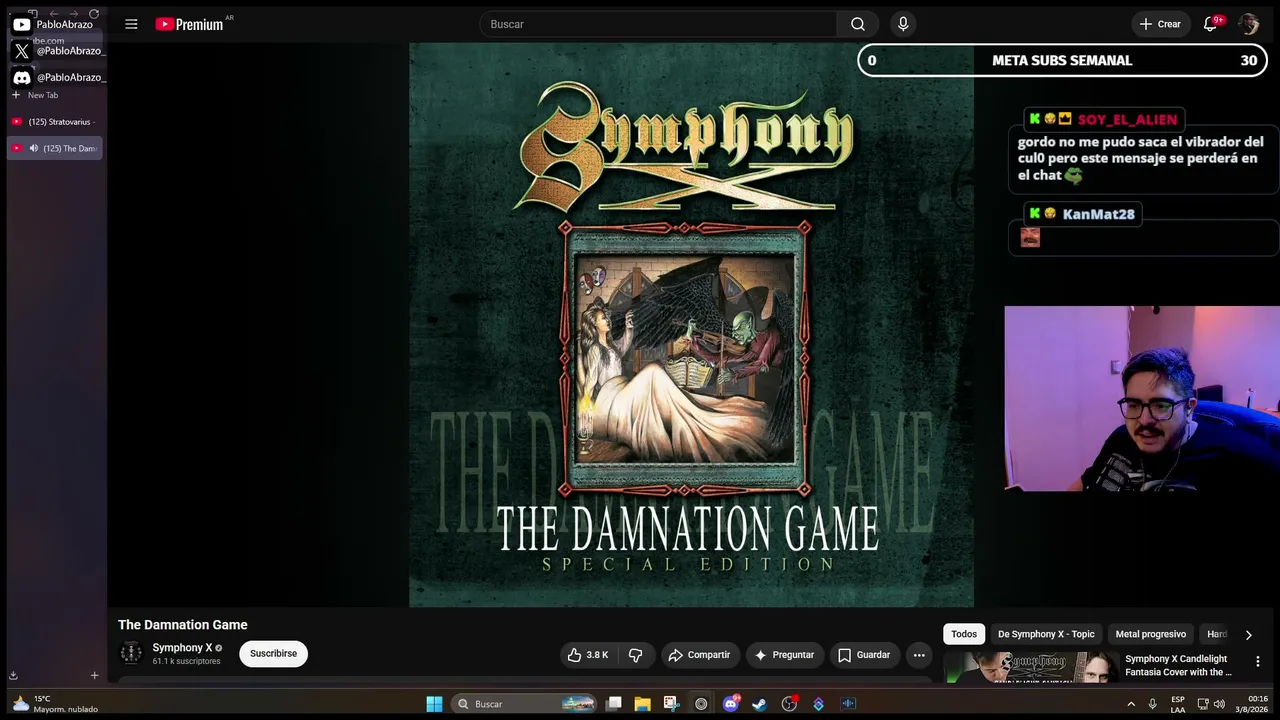This screenshot has width=1280, height=720.
Task: Click the Suscribirse button
Action: click(273, 654)
